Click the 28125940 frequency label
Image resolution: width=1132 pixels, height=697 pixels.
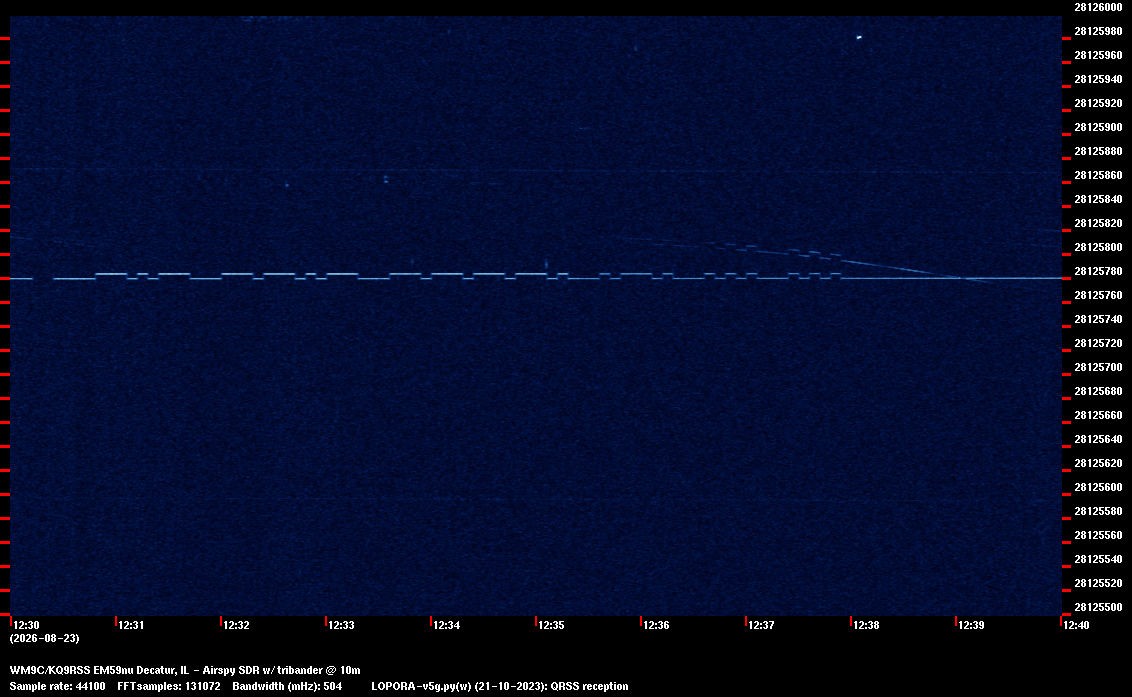click(x=1098, y=79)
